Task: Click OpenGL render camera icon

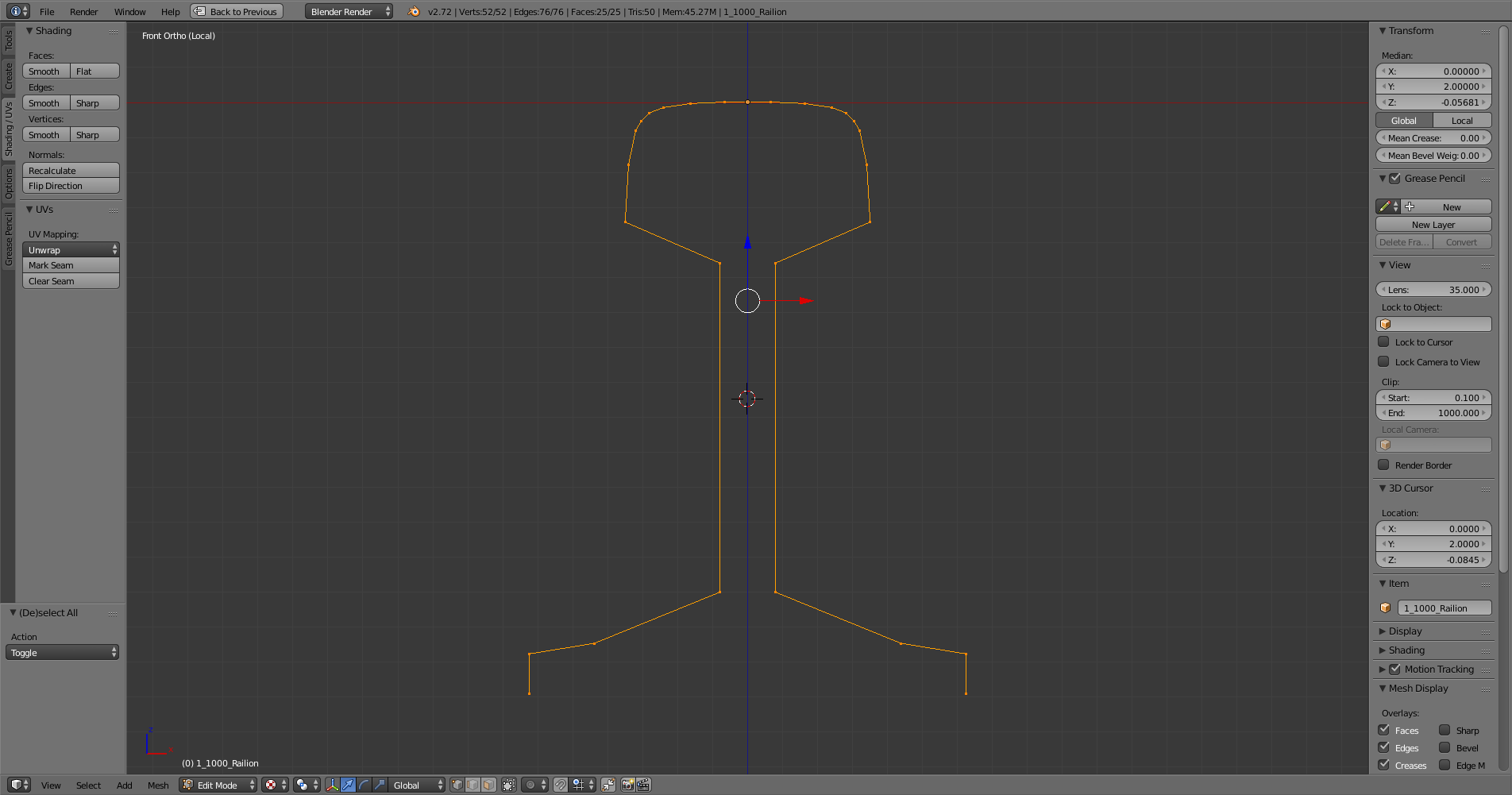Action: [627, 785]
